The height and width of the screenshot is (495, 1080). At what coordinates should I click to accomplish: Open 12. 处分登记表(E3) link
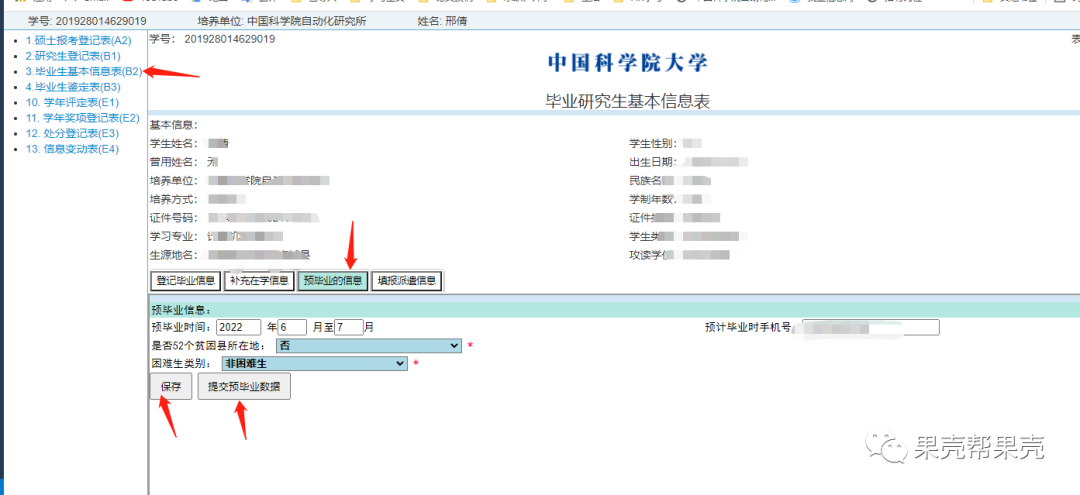pyautogui.click(x=72, y=134)
